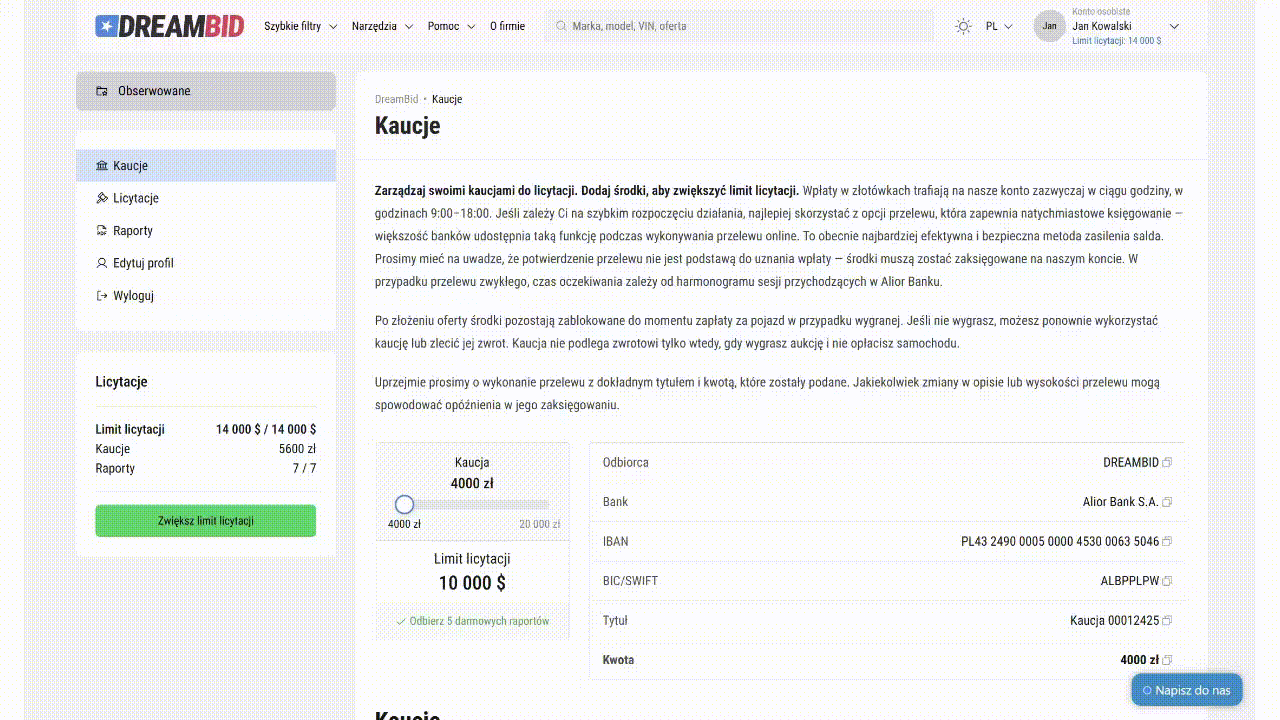
Task: Focus the Marka, model, VIN search field
Action: [x=740, y=26]
